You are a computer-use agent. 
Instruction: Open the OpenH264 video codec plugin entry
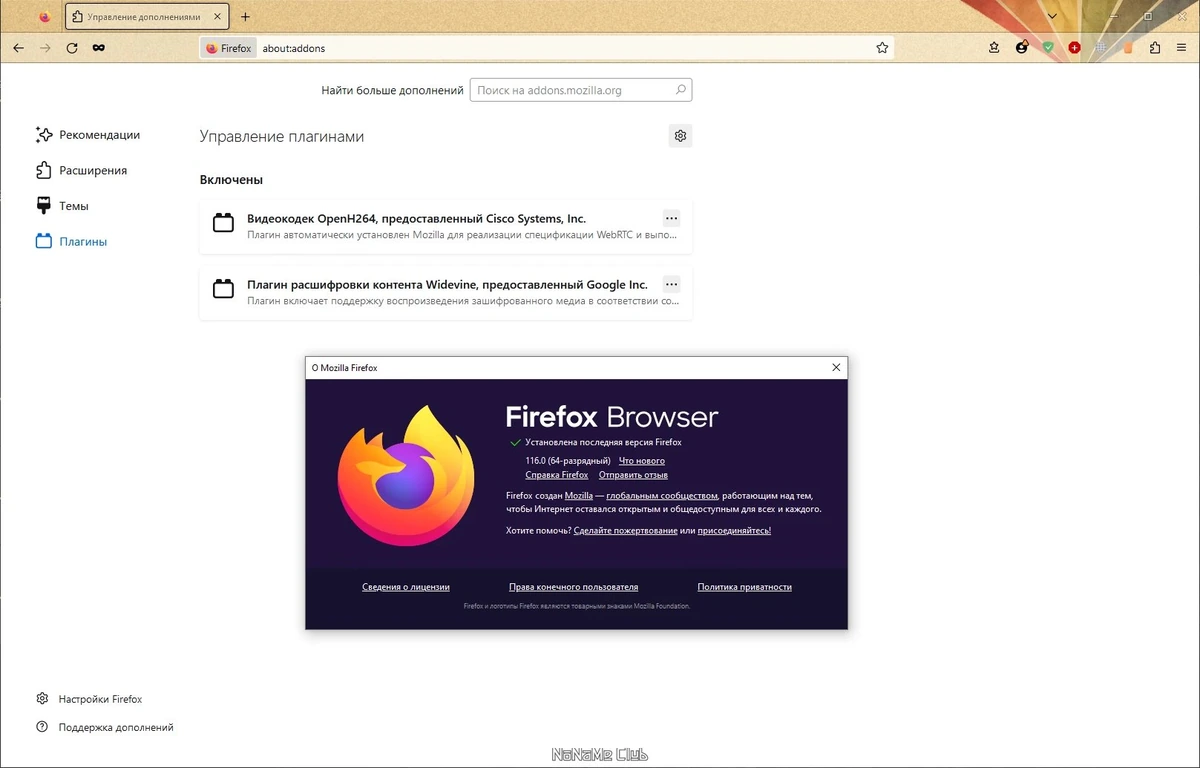446,226
